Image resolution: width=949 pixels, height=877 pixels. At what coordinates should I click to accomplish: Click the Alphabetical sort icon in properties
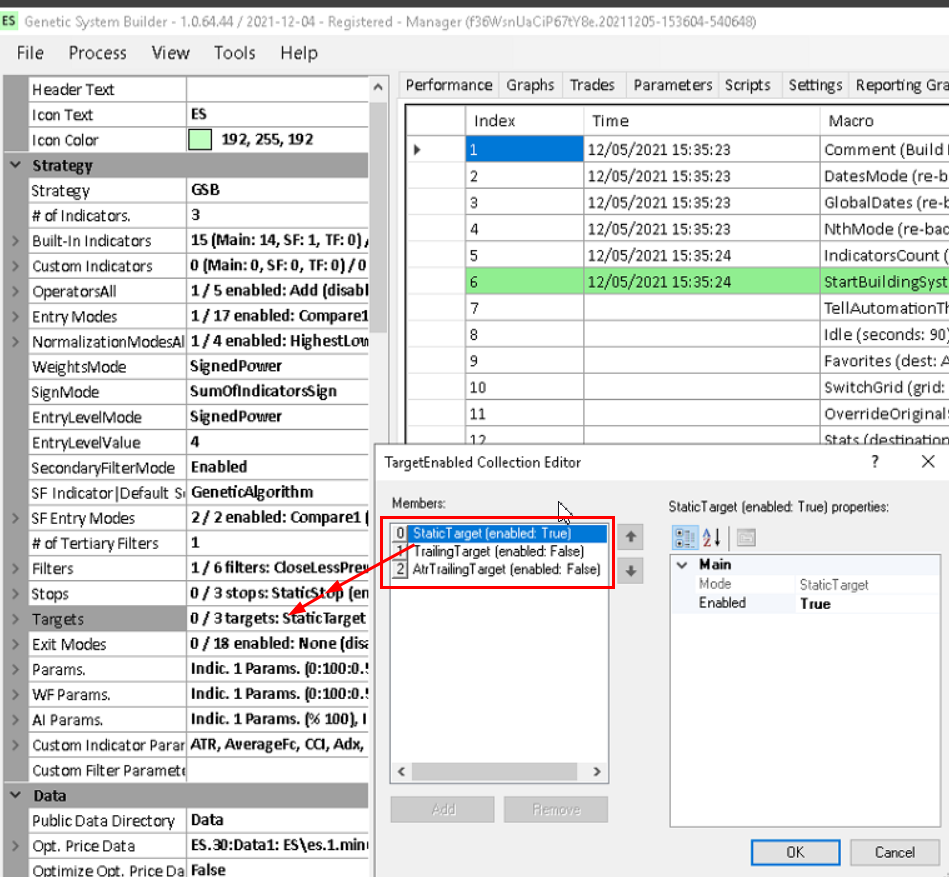(x=711, y=537)
